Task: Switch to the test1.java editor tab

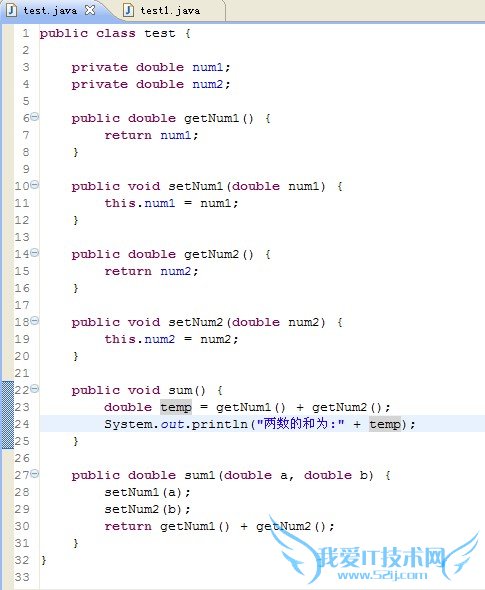Action: click(x=170, y=11)
